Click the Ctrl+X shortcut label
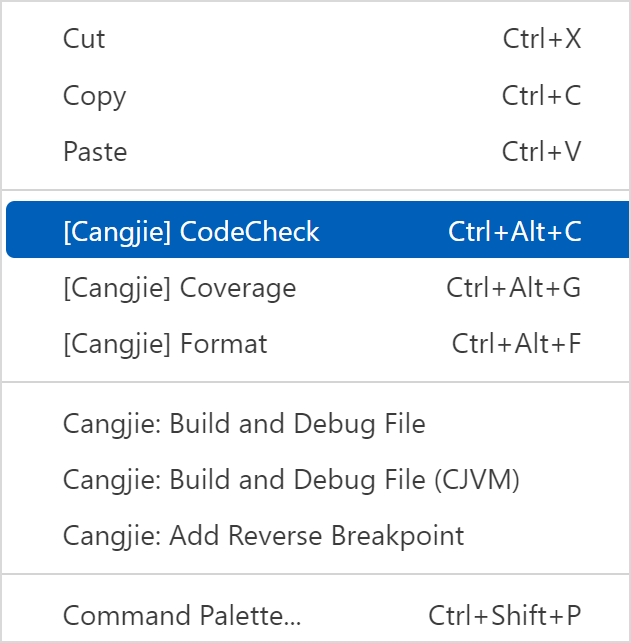 click(x=542, y=39)
